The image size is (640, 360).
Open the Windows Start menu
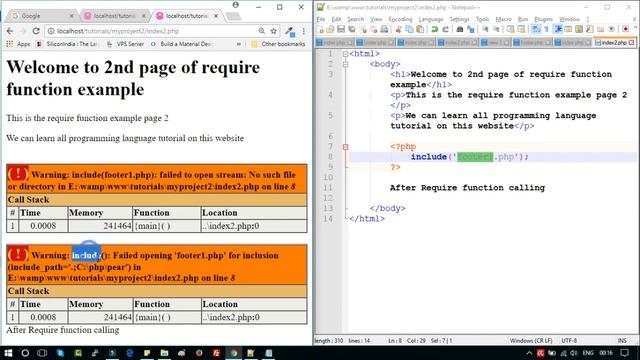tap(8, 353)
